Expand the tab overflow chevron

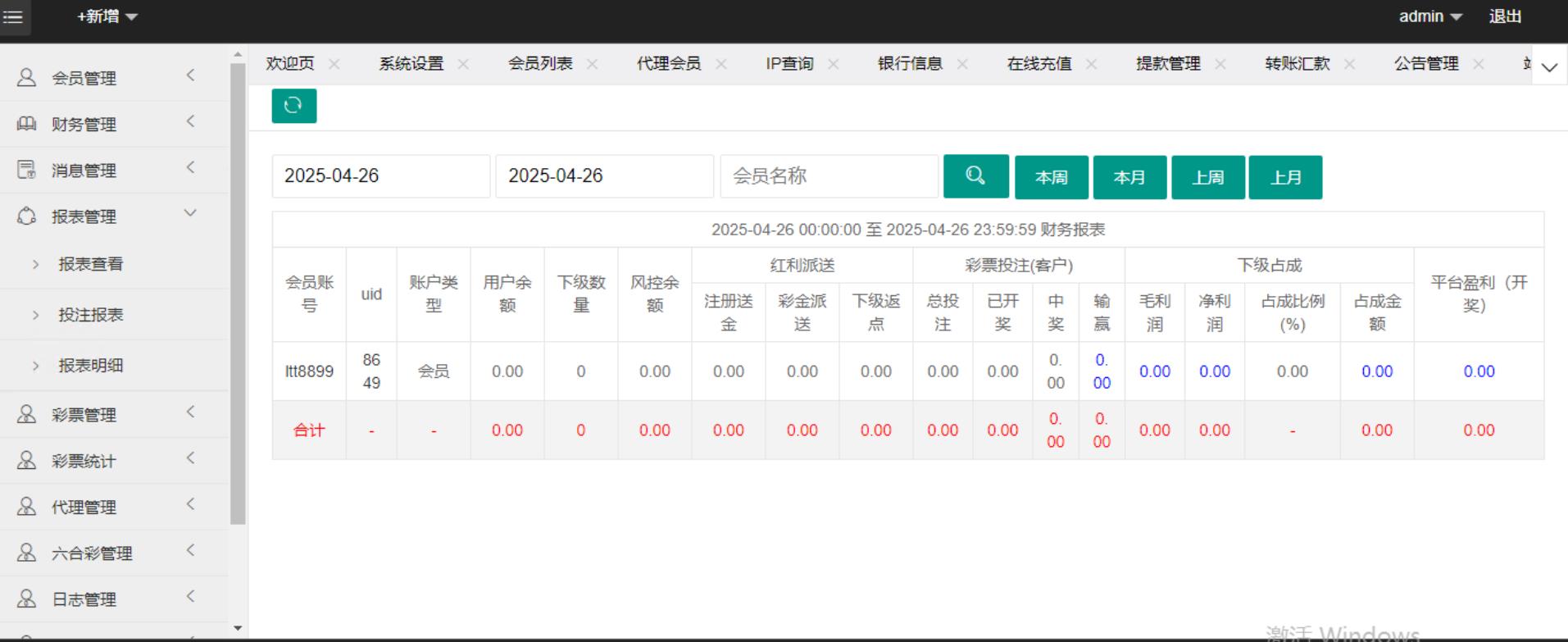[1548, 67]
